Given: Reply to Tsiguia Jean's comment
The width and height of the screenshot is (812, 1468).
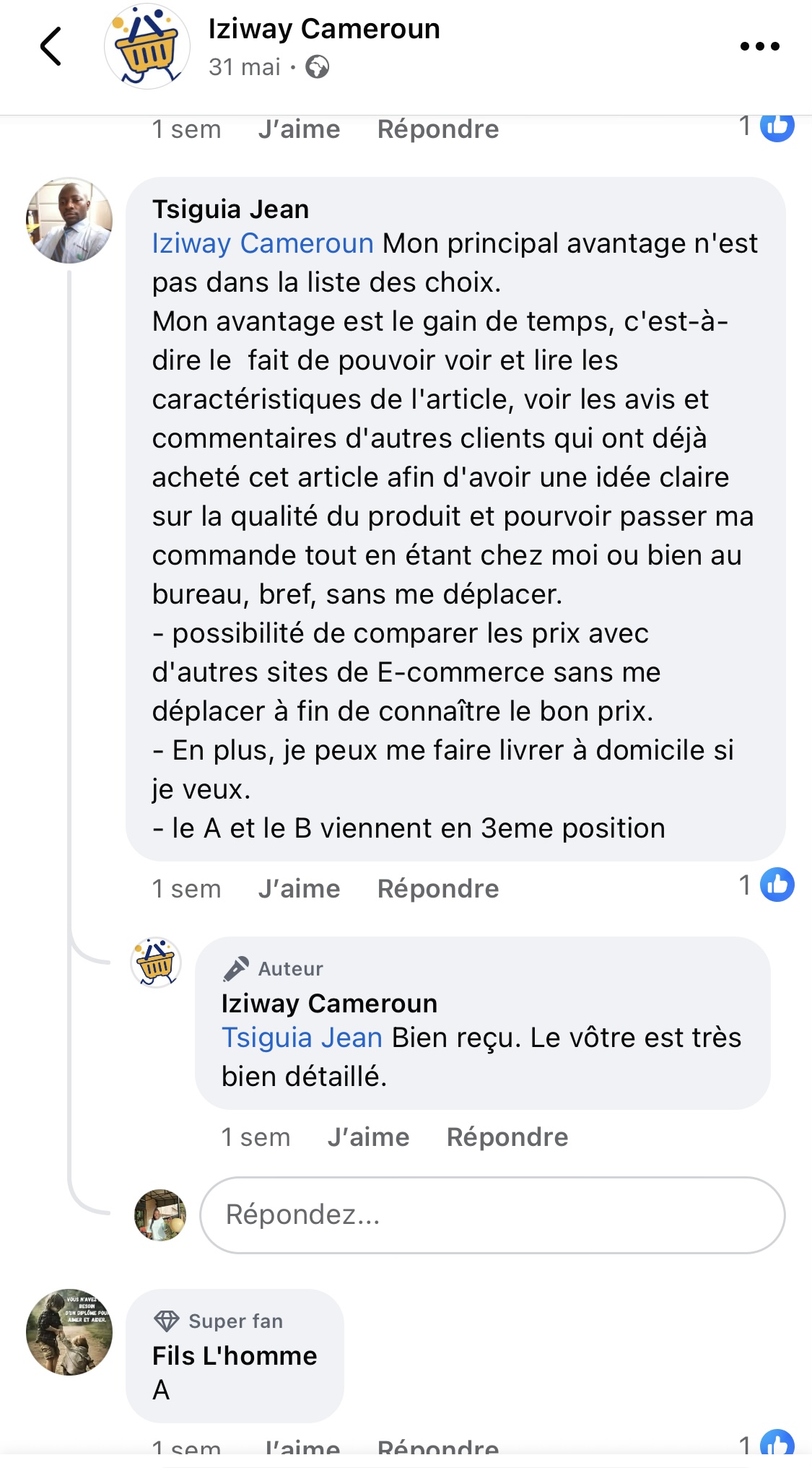Looking at the screenshot, I should (438, 889).
